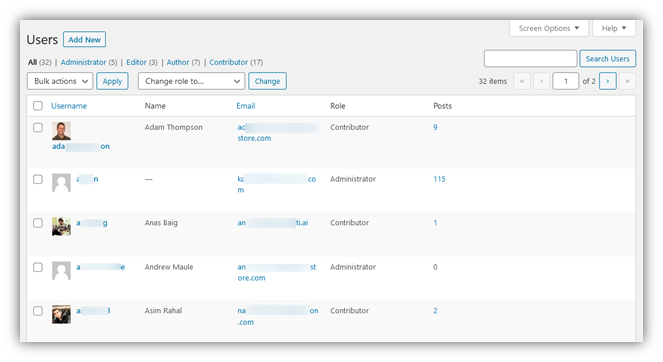The width and height of the screenshot is (663, 362).
Task: Click Asim Rahal's email address link
Action: pyautogui.click(x=278, y=316)
